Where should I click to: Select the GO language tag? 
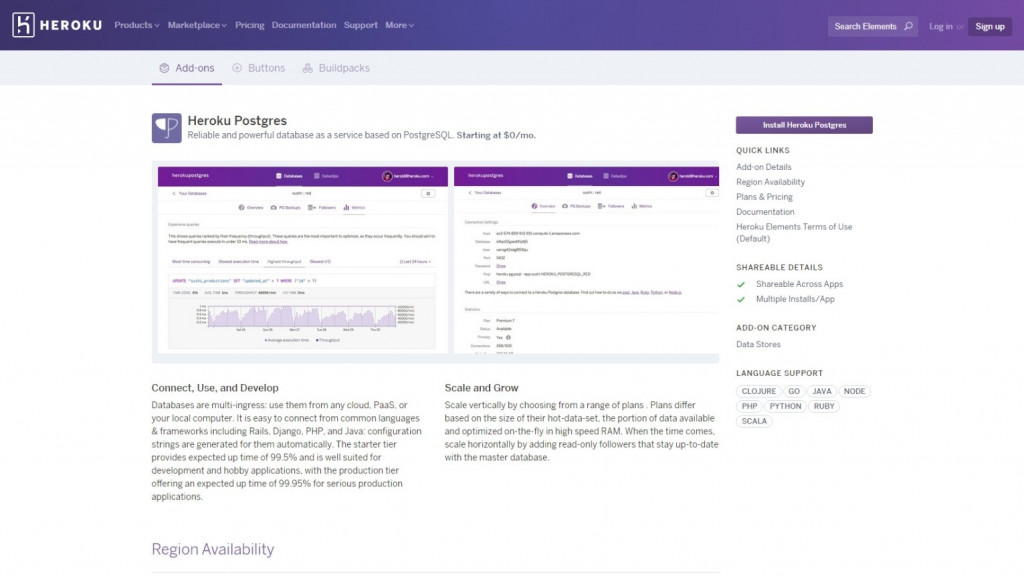tap(793, 391)
